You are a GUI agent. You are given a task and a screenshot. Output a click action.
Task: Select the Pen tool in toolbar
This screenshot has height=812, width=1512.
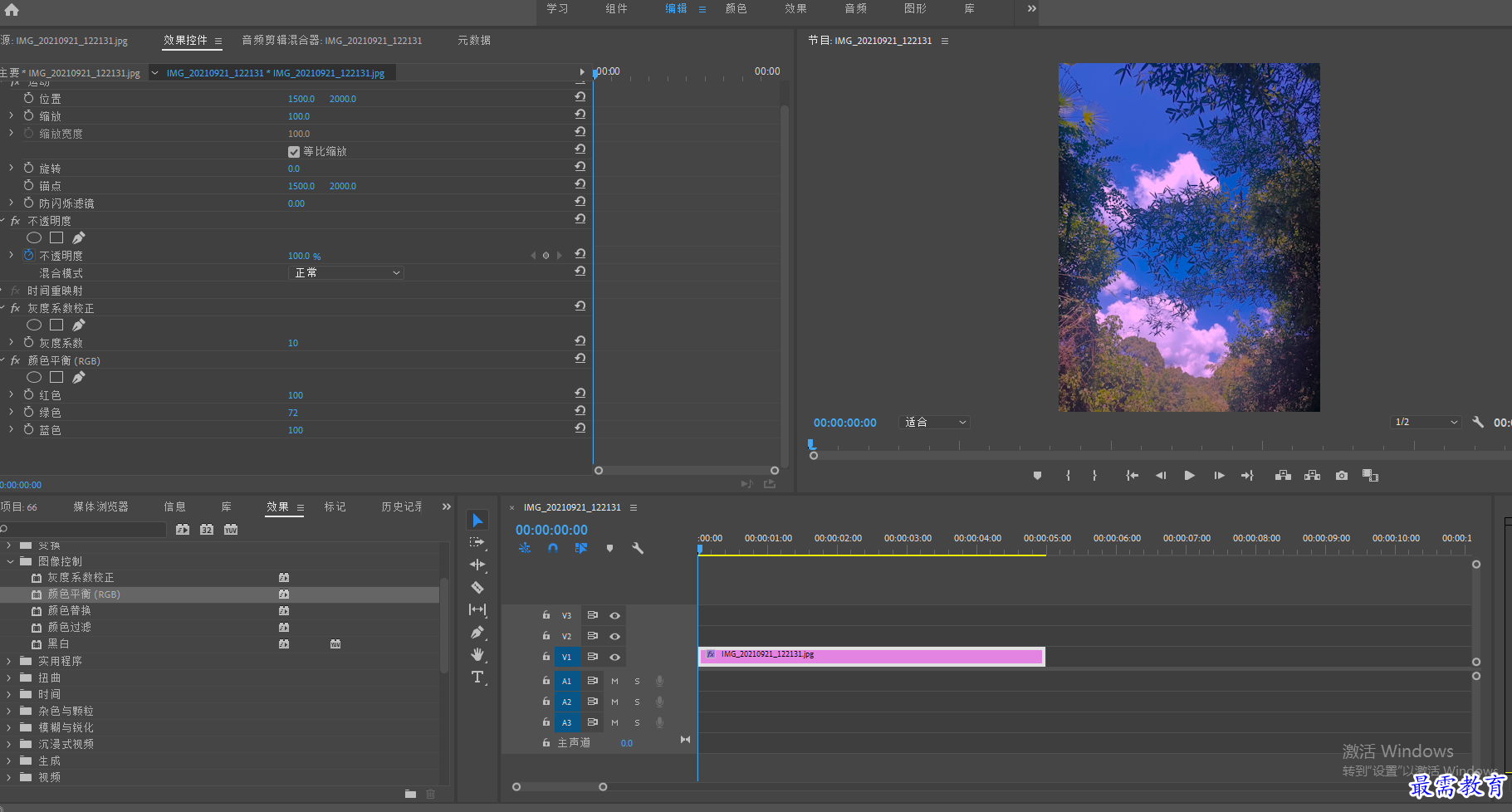[x=477, y=632]
